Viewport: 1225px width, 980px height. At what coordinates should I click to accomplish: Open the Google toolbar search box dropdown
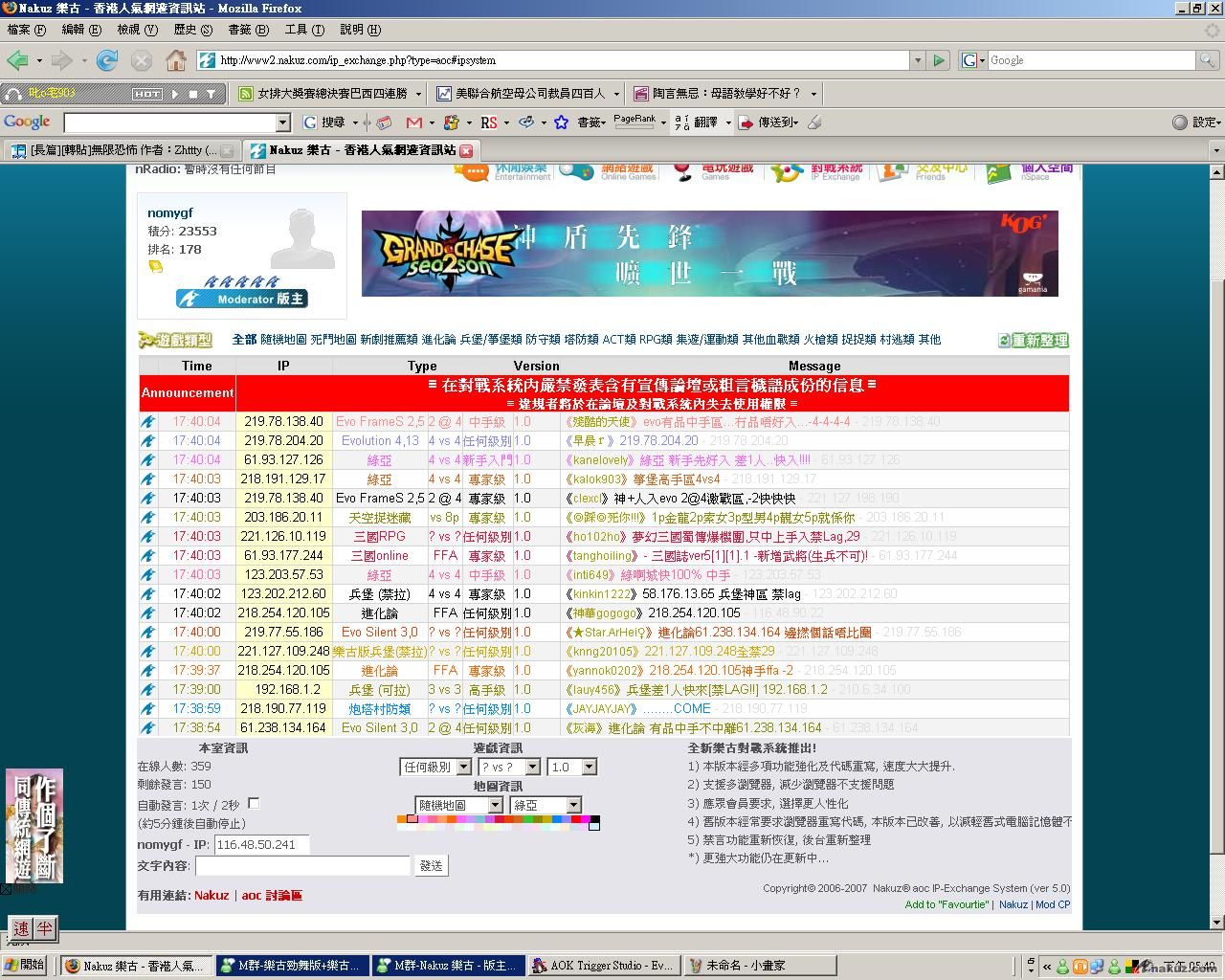[282, 122]
